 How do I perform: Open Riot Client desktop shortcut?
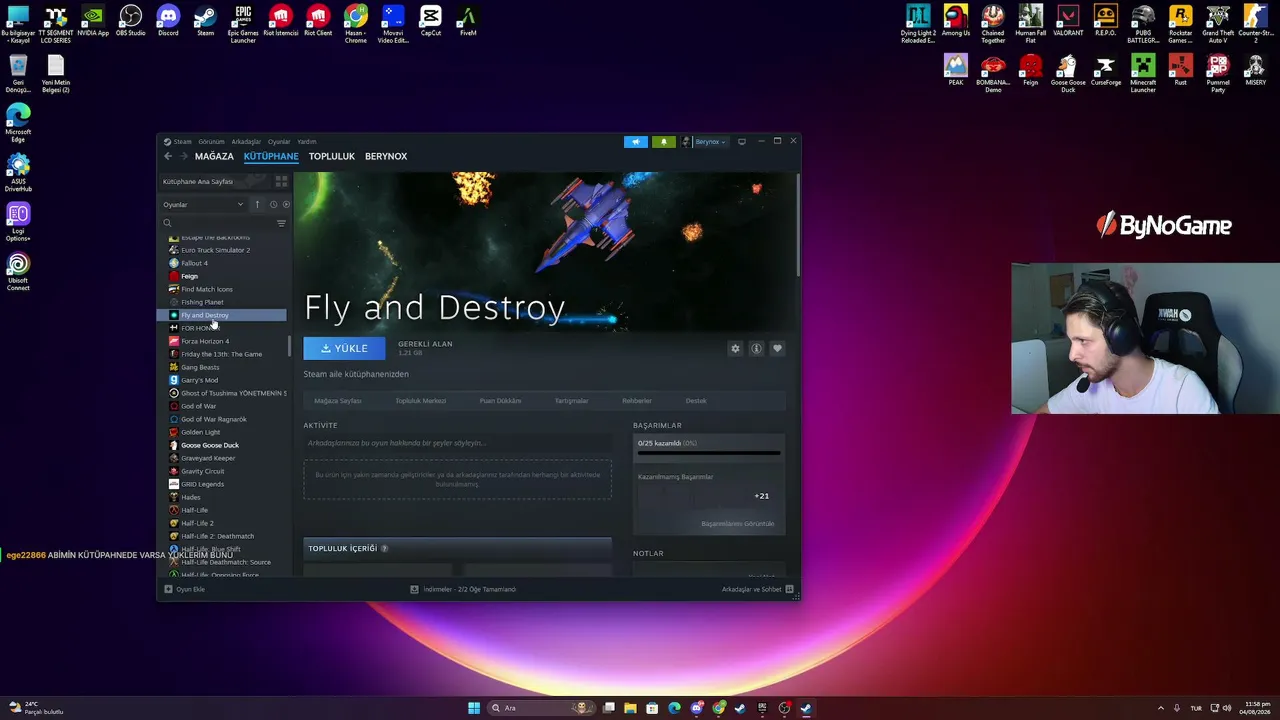[x=318, y=20]
